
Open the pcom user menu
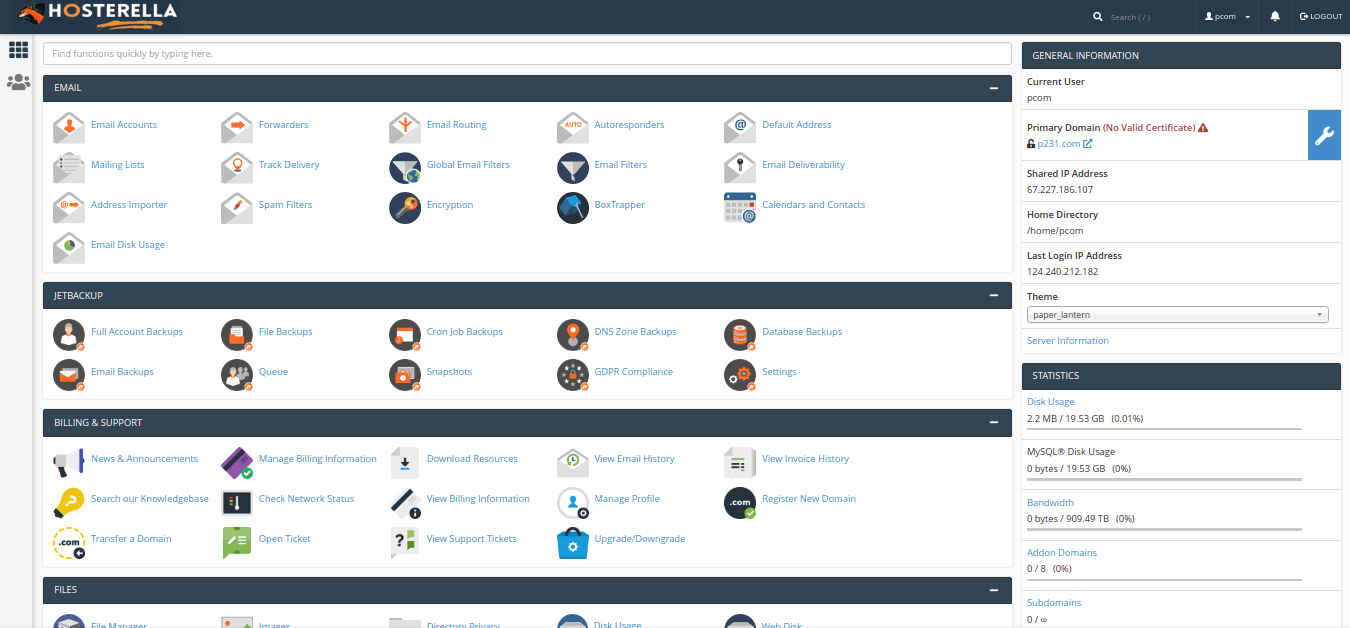1227,17
